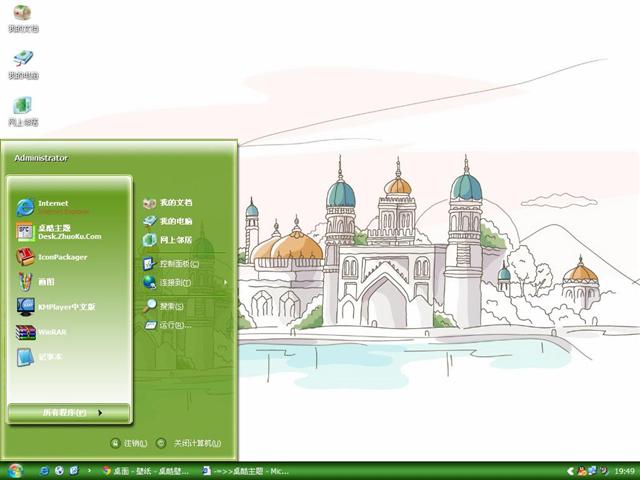Open the 我的电脑 desktop icon

tap(23, 64)
